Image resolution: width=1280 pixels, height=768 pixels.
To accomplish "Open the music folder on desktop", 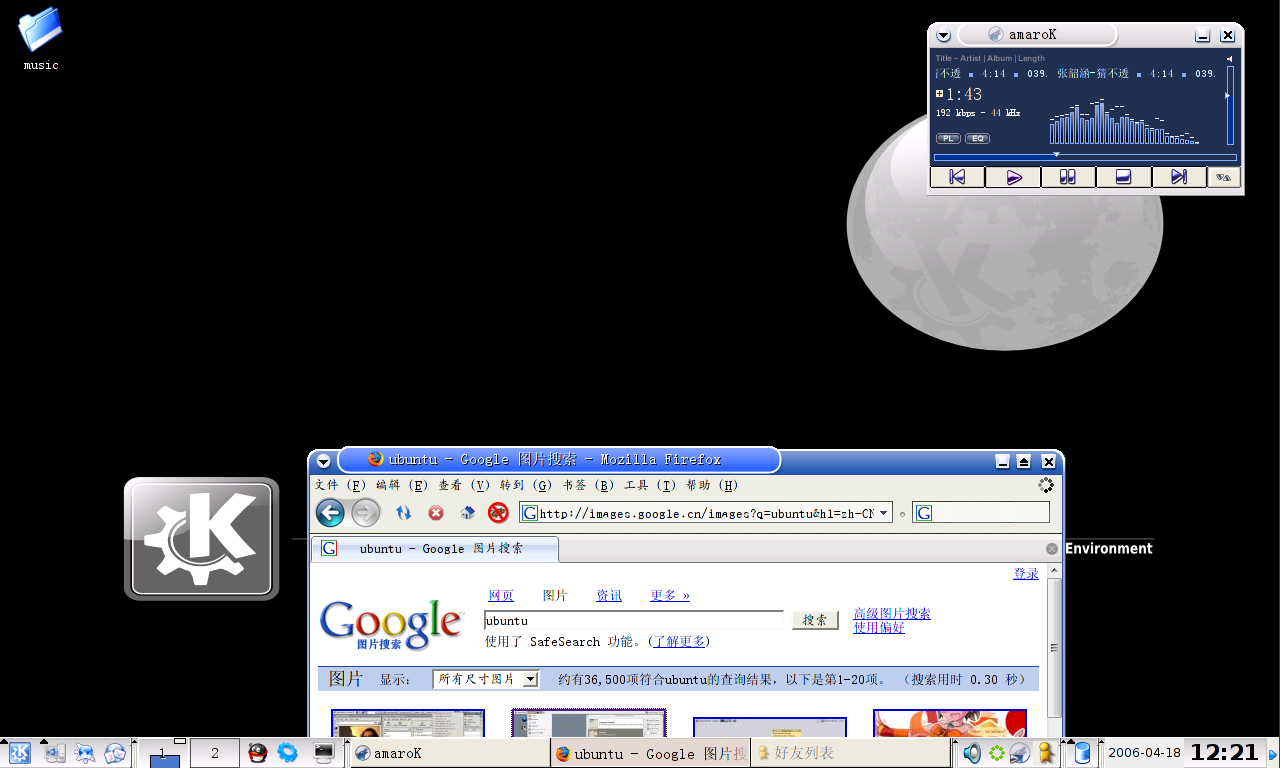I will point(41,38).
